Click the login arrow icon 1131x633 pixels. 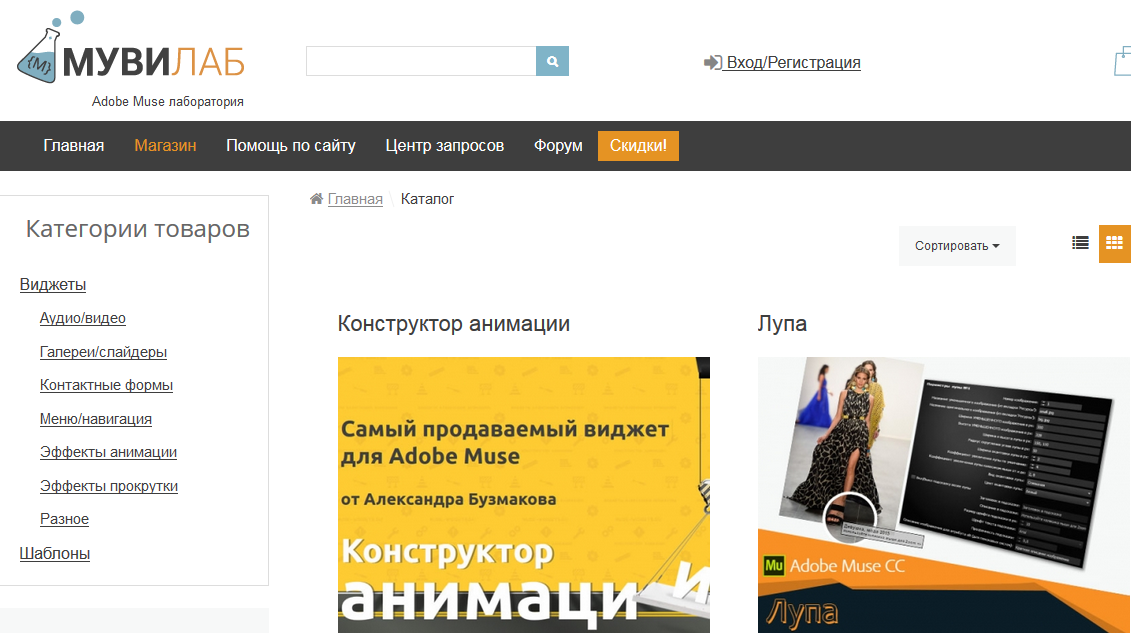(x=712, y=62)
